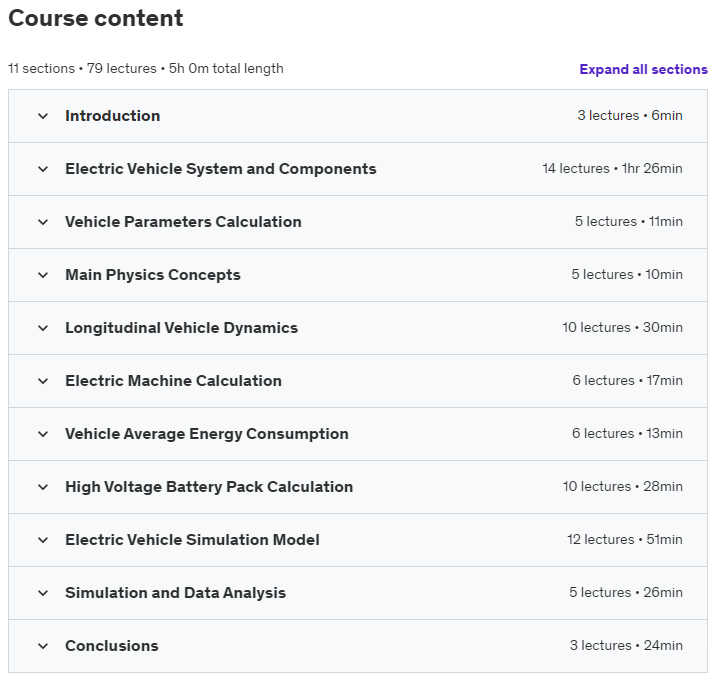Open Simulation and Data Analysis title
Image resolution: width=712 pixels, height=675 pixels.
[175, 592]
